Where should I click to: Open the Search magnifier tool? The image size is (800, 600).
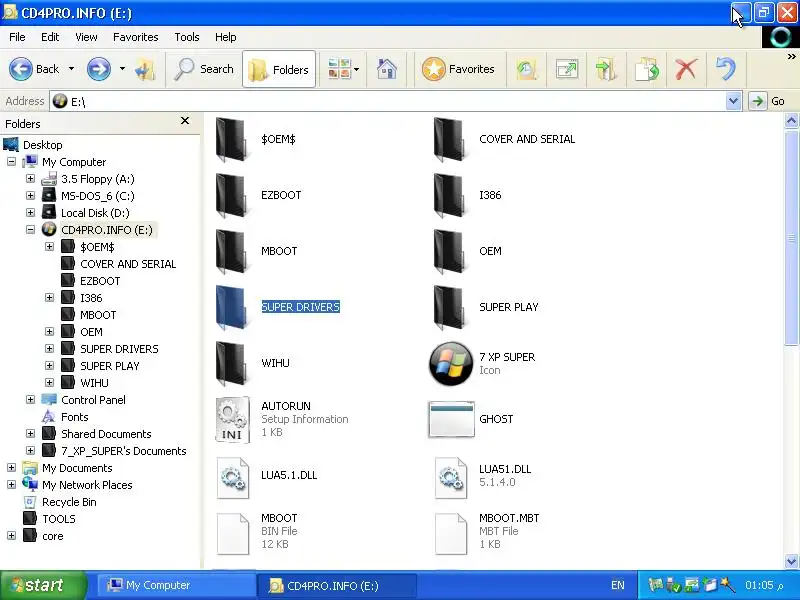[204, 69]
